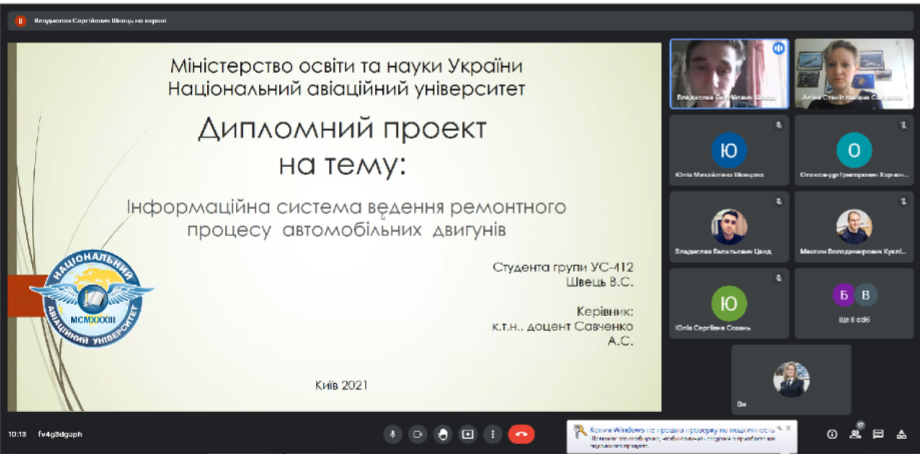This screenshot has height=454, width=920.
Task: Open the chat panel icon
Action: pos(878,434)
